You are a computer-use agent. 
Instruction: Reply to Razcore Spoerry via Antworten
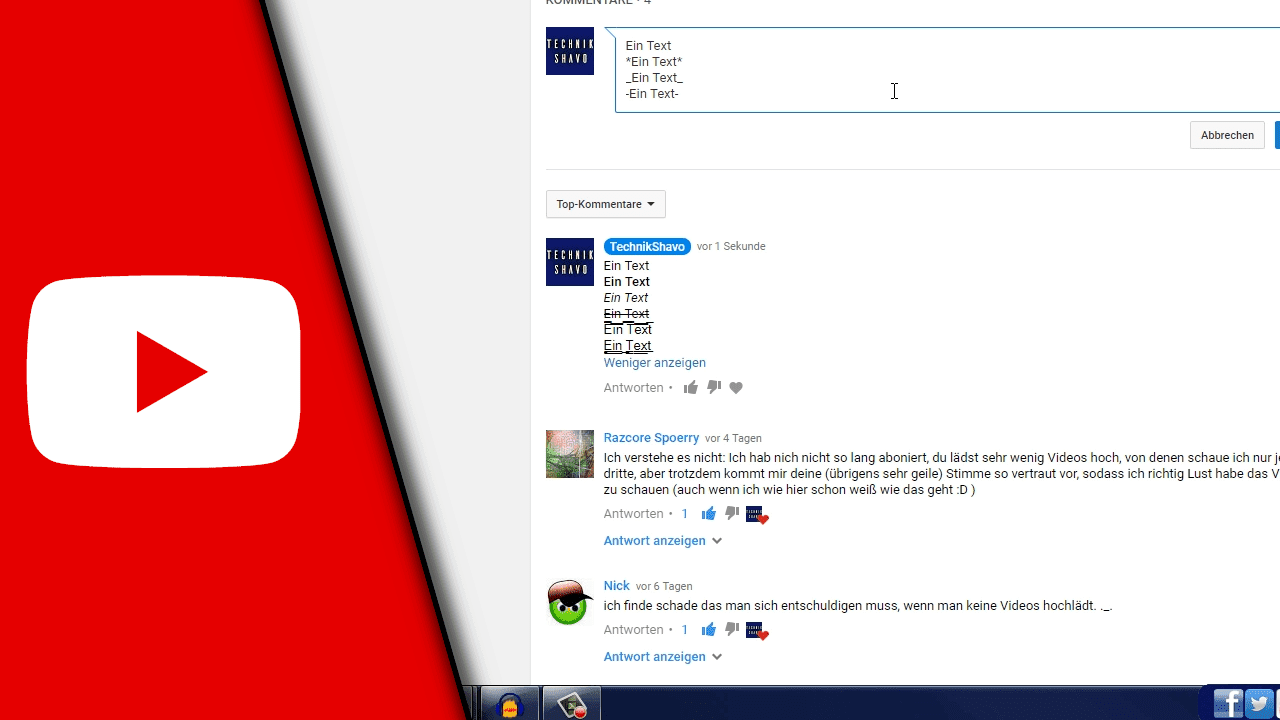pos(634,514)
